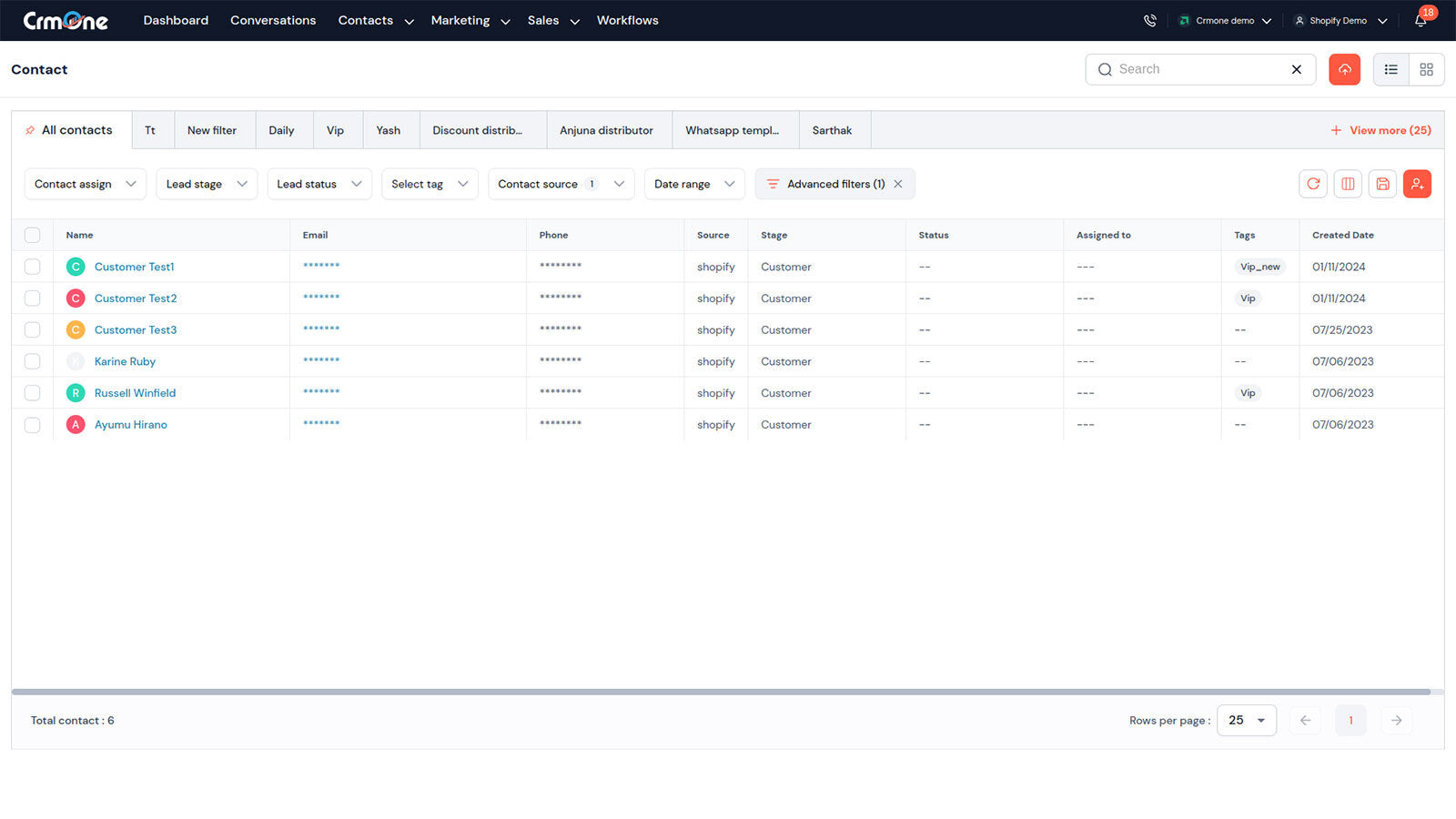The image size is (1456, 819).
Task: Expand the Contacts menu
Action: (376, 20)
